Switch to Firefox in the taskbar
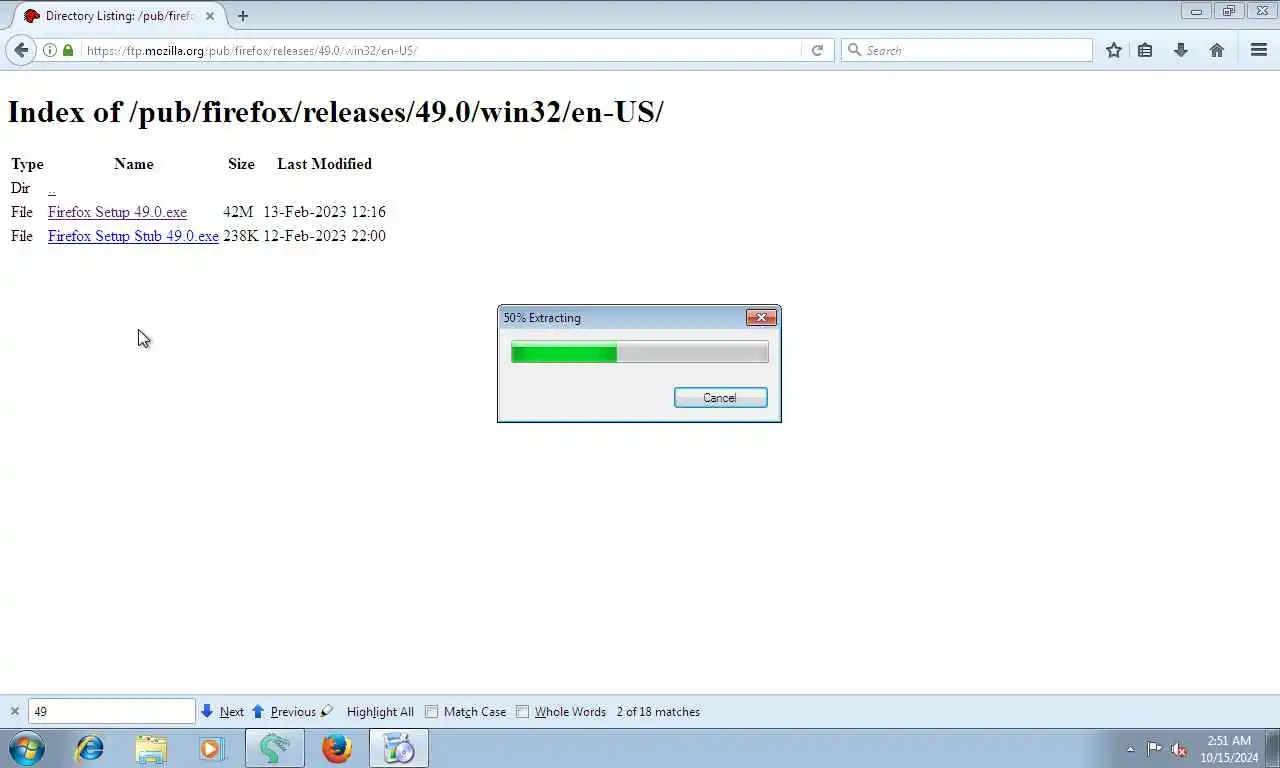This screenshot has height=768, width=1280. click(x=337, y=748)
